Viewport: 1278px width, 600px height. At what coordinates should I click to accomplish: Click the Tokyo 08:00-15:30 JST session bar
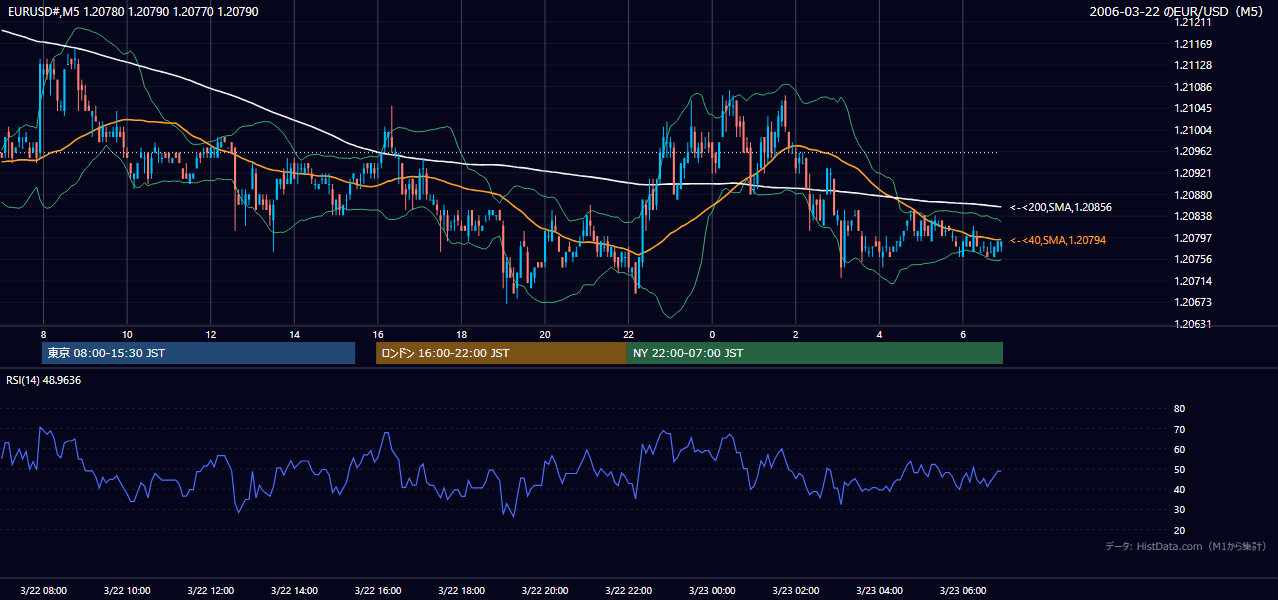[198, 353]
